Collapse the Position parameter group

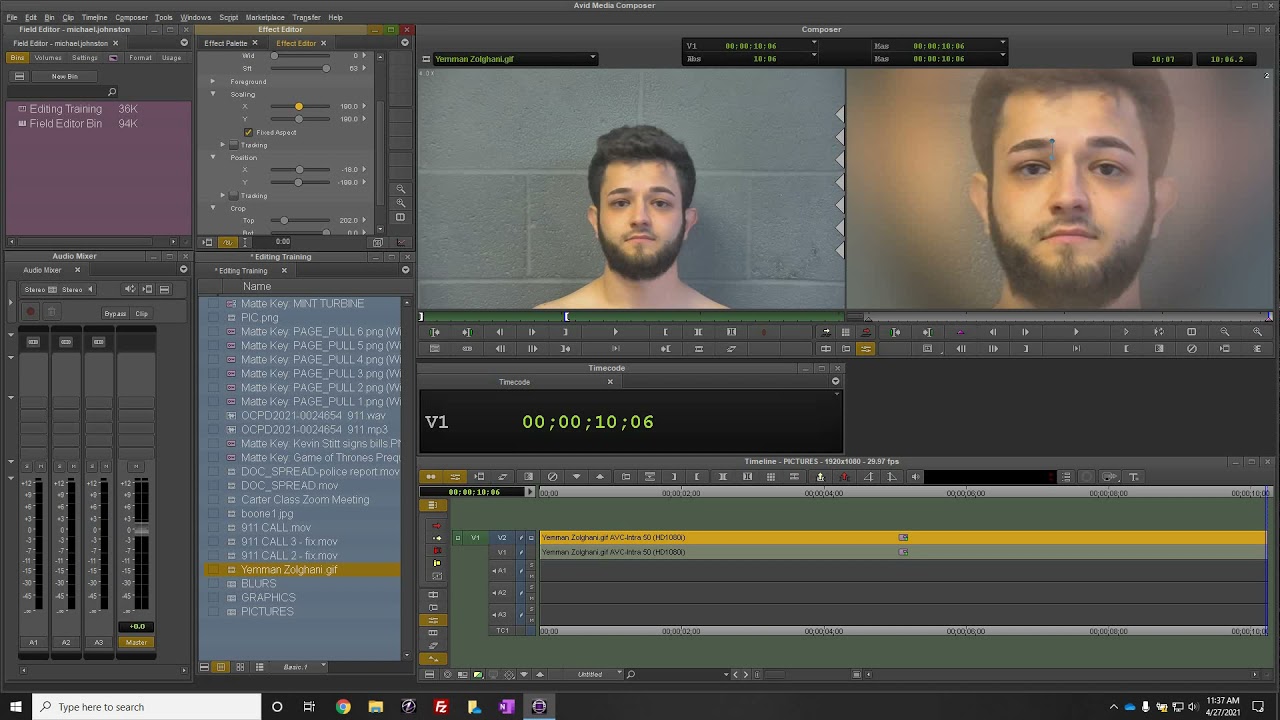point(213,157)
